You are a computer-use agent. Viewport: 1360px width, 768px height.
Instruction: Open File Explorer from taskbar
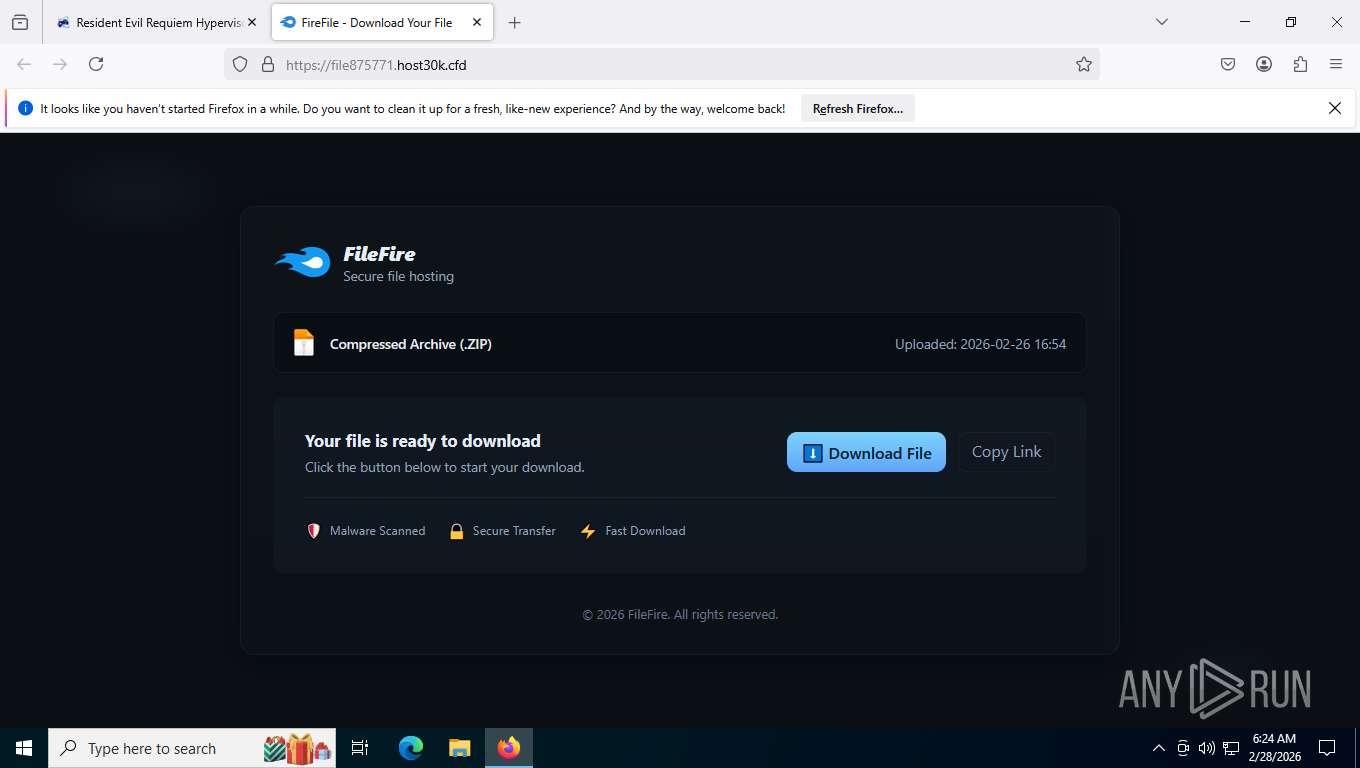pos(459,748)
